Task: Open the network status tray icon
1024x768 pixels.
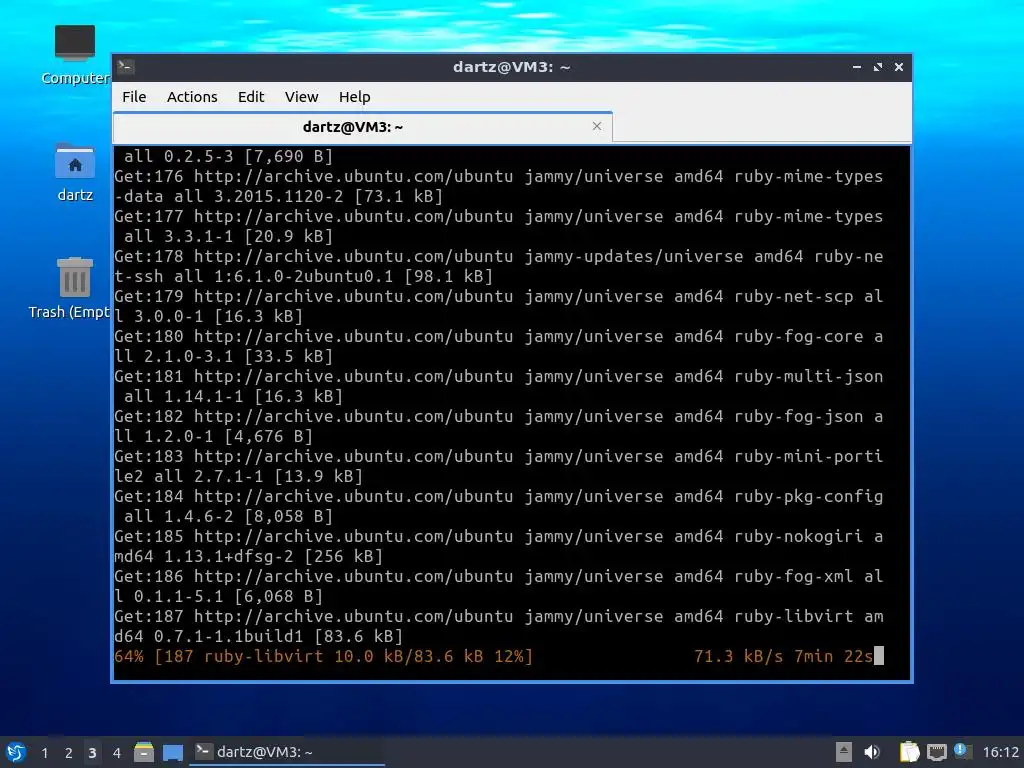Action: (936, 752)
